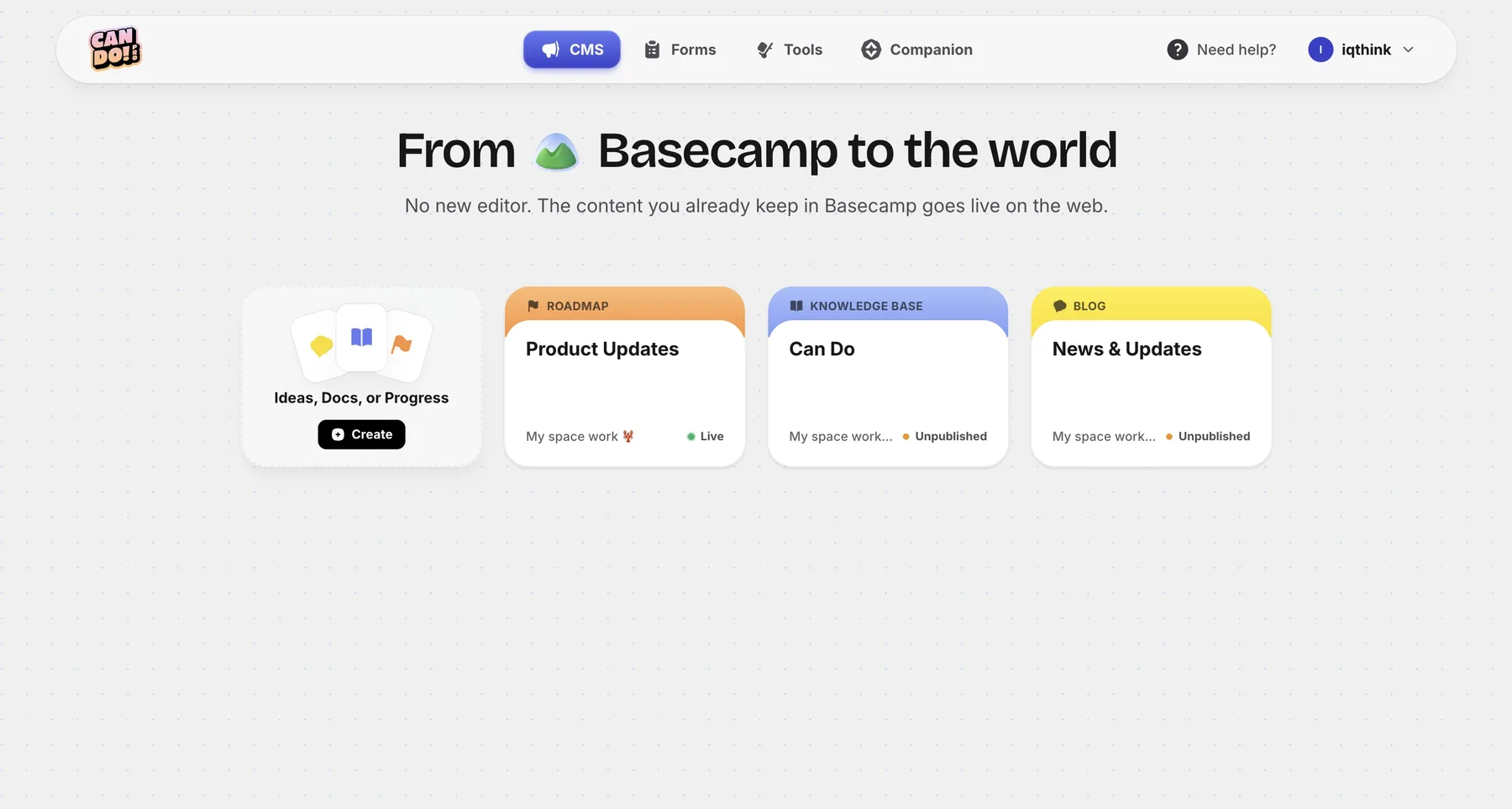This screenshot has height=809, width=1512.
Task: Click the No new editor subtitle text
Action: pyautogui.click(x=756, y=206)
